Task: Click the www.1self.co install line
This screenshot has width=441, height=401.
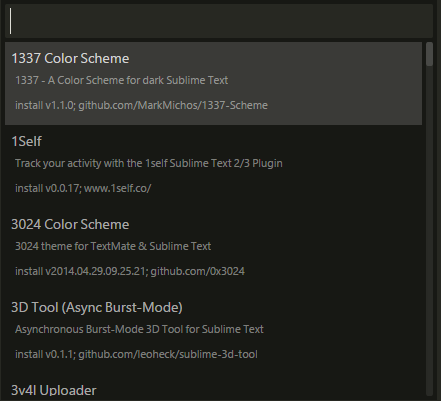Action: (83, 188)
